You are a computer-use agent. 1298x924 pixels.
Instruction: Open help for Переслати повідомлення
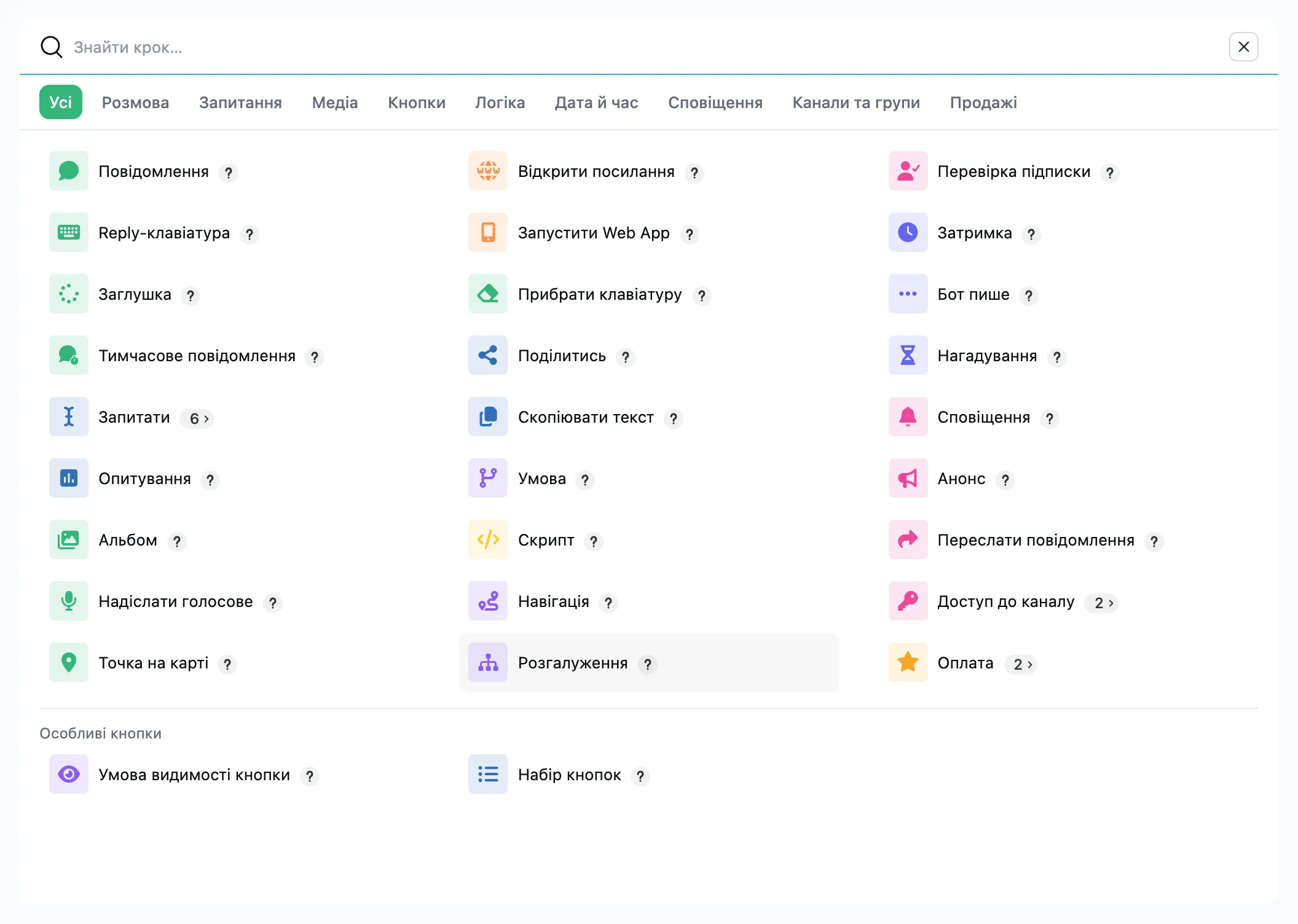click(1154, 541)
